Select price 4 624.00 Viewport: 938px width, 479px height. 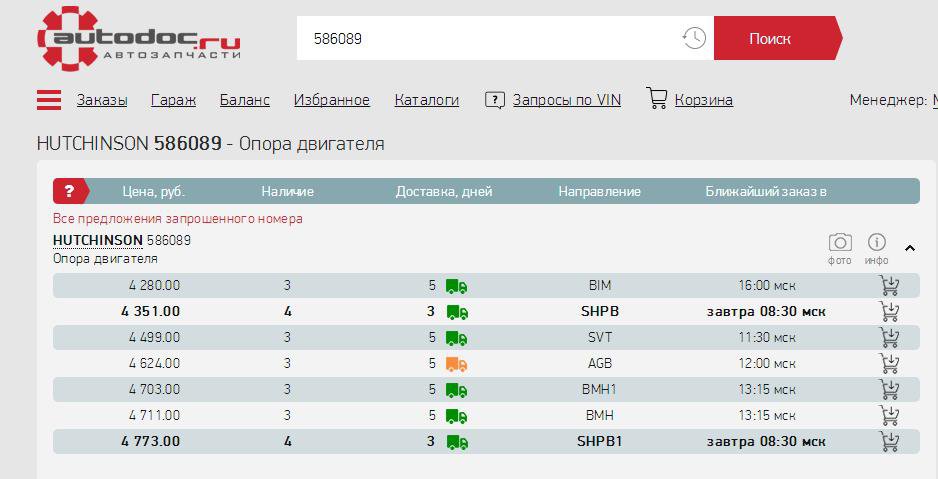point(154,364)
